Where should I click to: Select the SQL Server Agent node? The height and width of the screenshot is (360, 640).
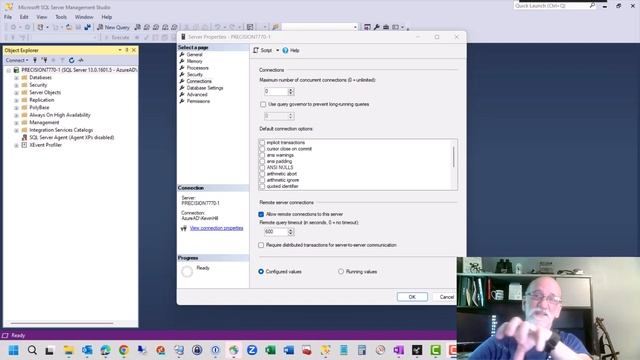coord(71,138)
